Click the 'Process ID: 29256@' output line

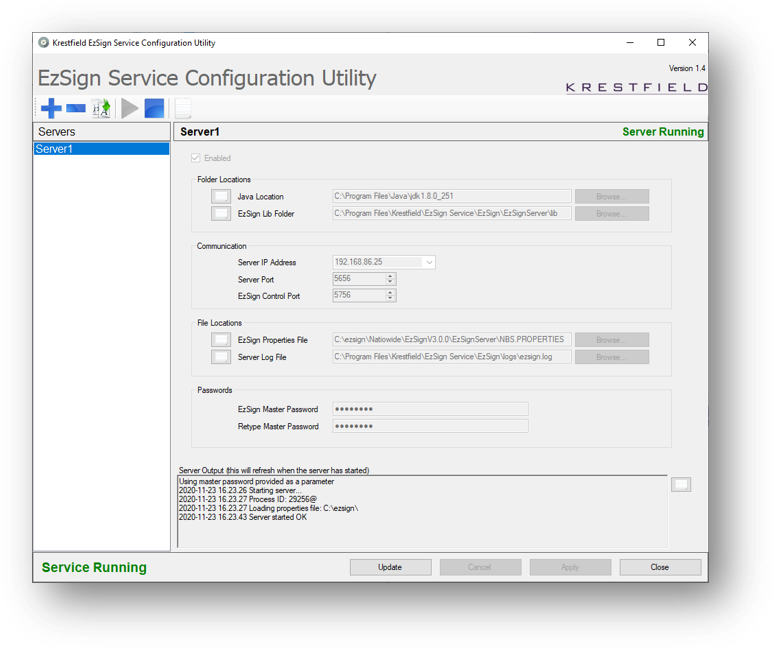click(x=248, y=499)
